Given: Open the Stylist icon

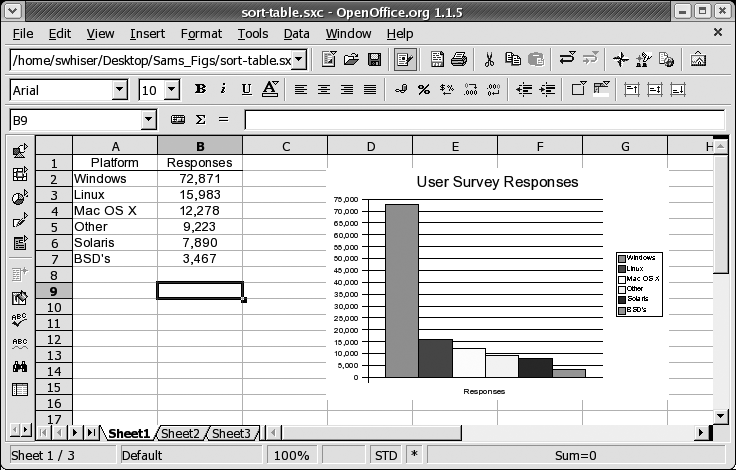Looking at the screenshot, I should pos(644,60).
